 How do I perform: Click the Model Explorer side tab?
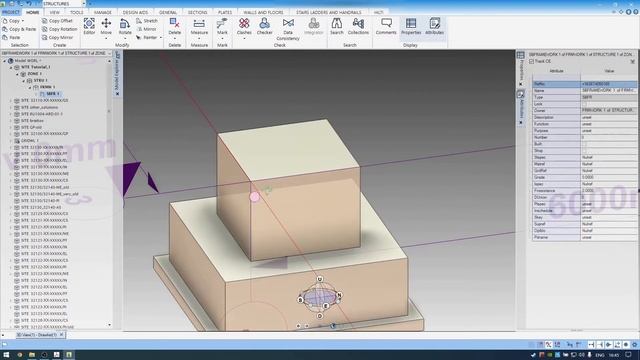point(118,72)
